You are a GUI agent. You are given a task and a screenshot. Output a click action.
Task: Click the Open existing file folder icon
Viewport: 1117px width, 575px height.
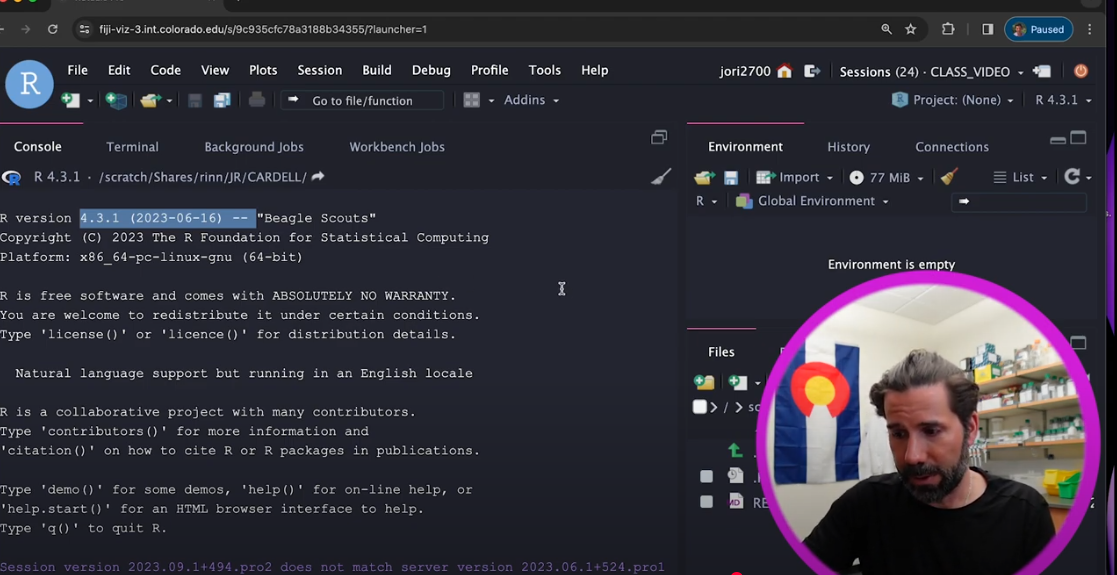pos(150,100)
